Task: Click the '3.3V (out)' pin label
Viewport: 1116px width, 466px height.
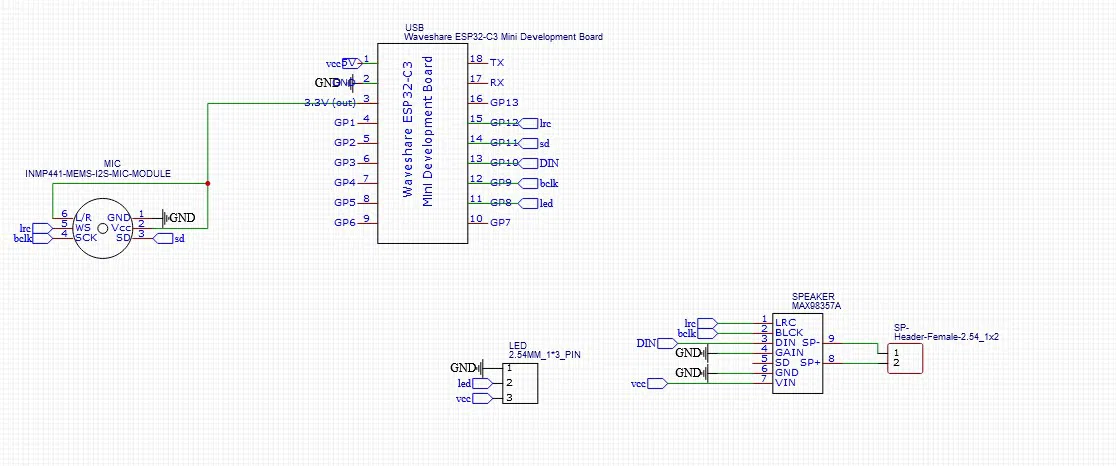Action: (x=330, y=102)
